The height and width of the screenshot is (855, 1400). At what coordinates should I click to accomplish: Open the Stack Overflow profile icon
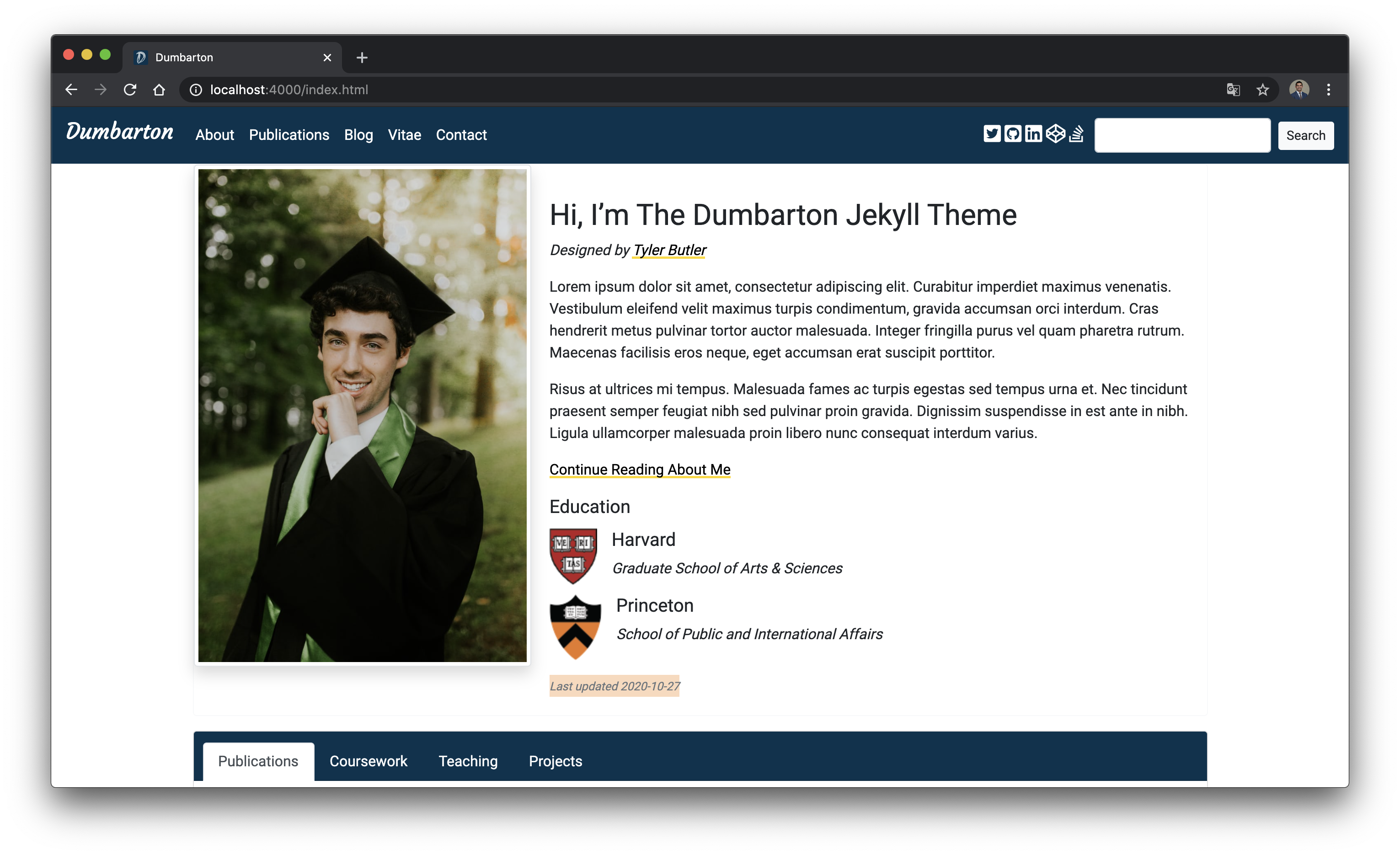tap(1076, 134)
